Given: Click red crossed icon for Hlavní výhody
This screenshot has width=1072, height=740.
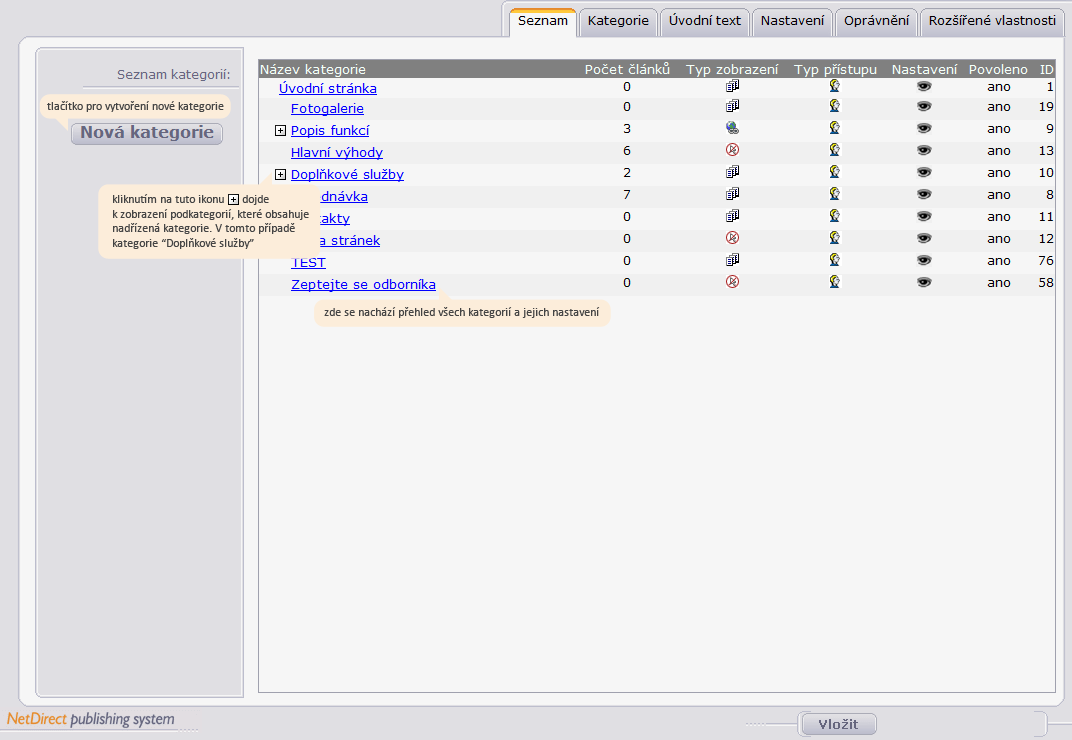Looking at the screenshot, I should click(x=732, y=150).
